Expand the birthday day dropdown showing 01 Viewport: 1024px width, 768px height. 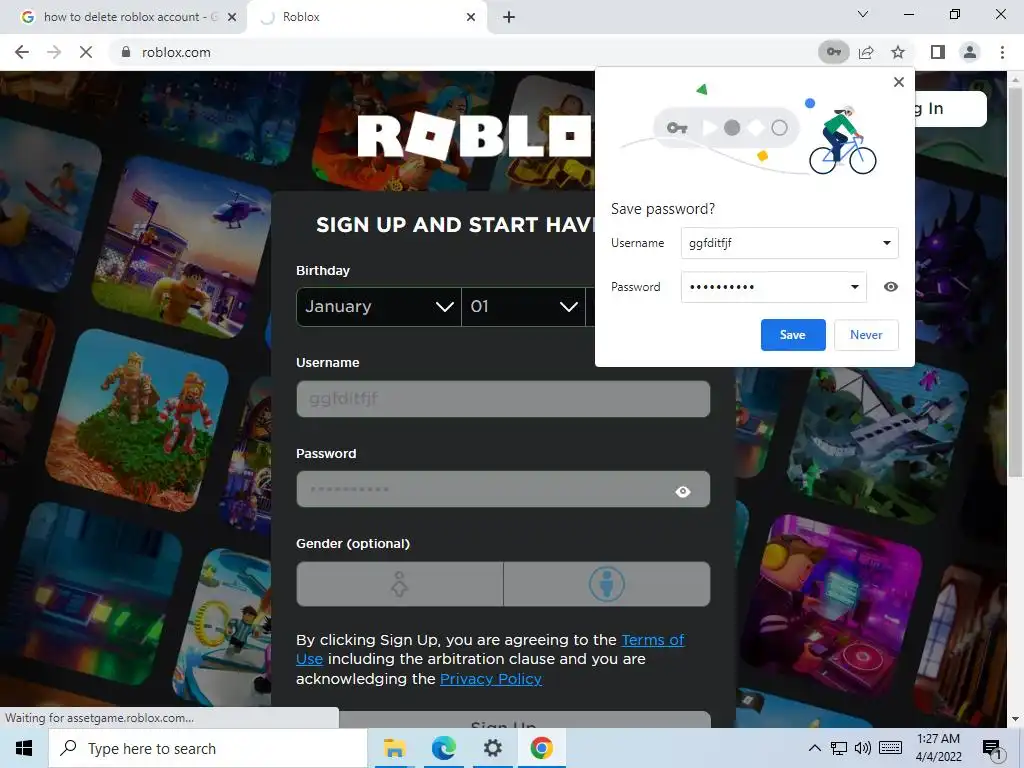(524, 306)
